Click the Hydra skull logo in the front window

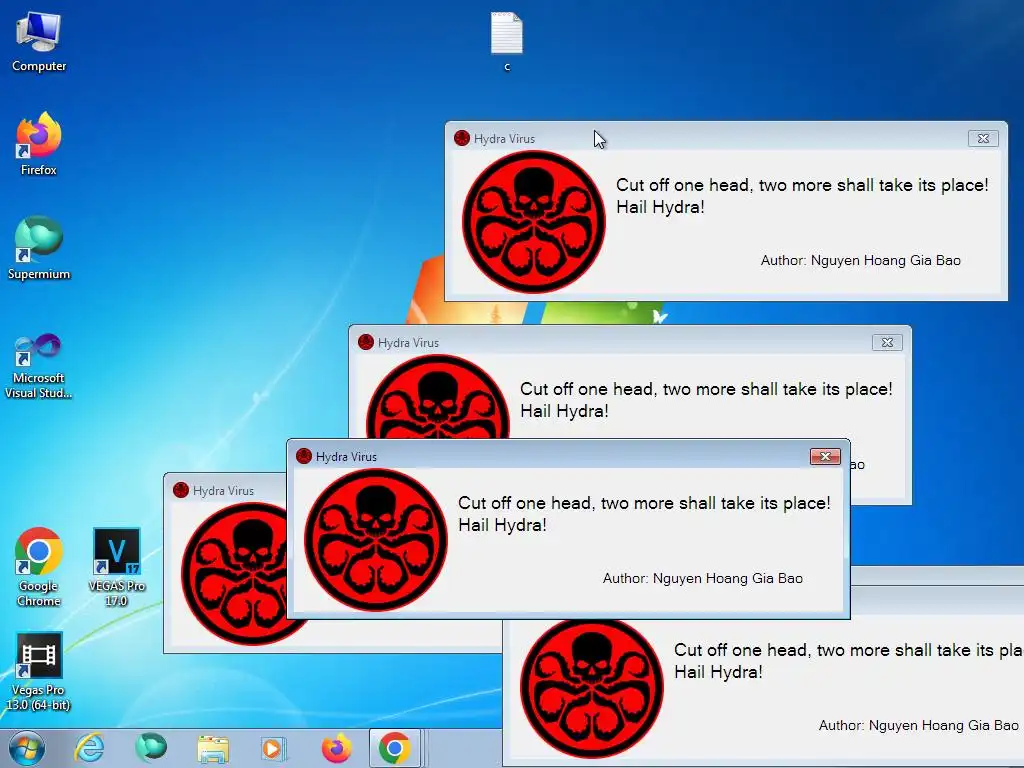click(x=376, y=540)
